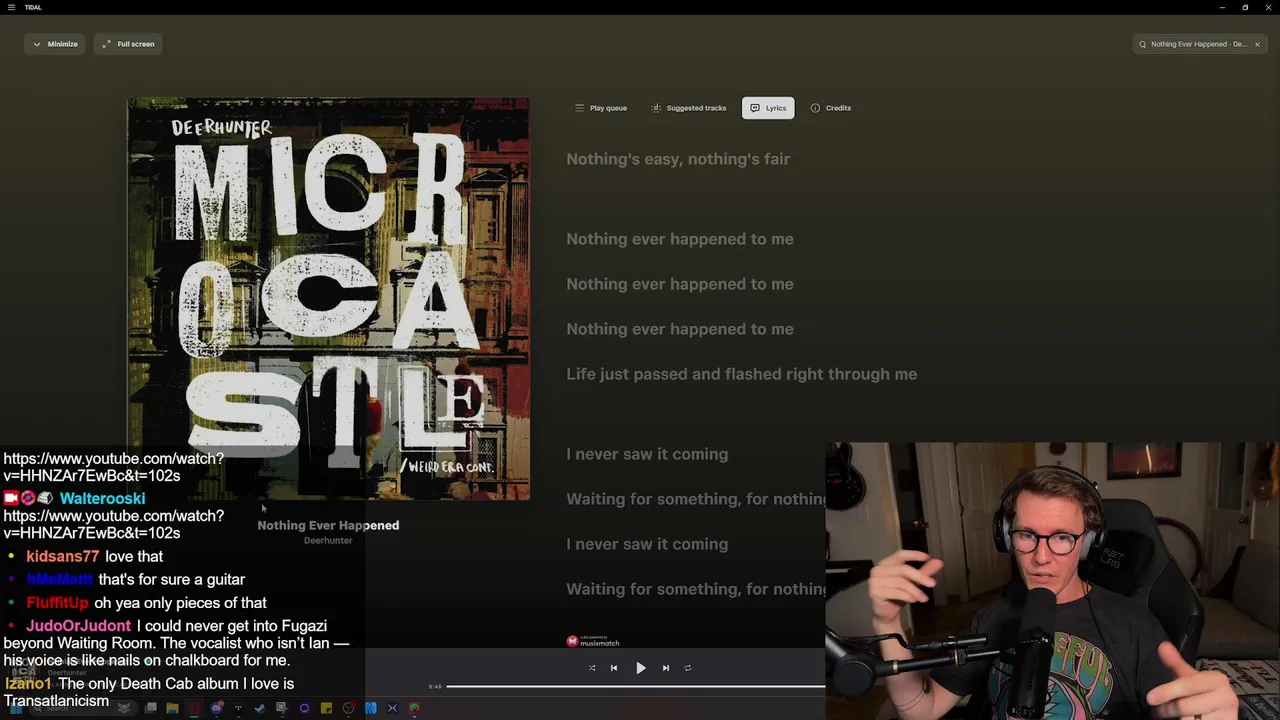Jump to lyric "Nothing's easy, nothing's fair"

(x=678, y=159)
